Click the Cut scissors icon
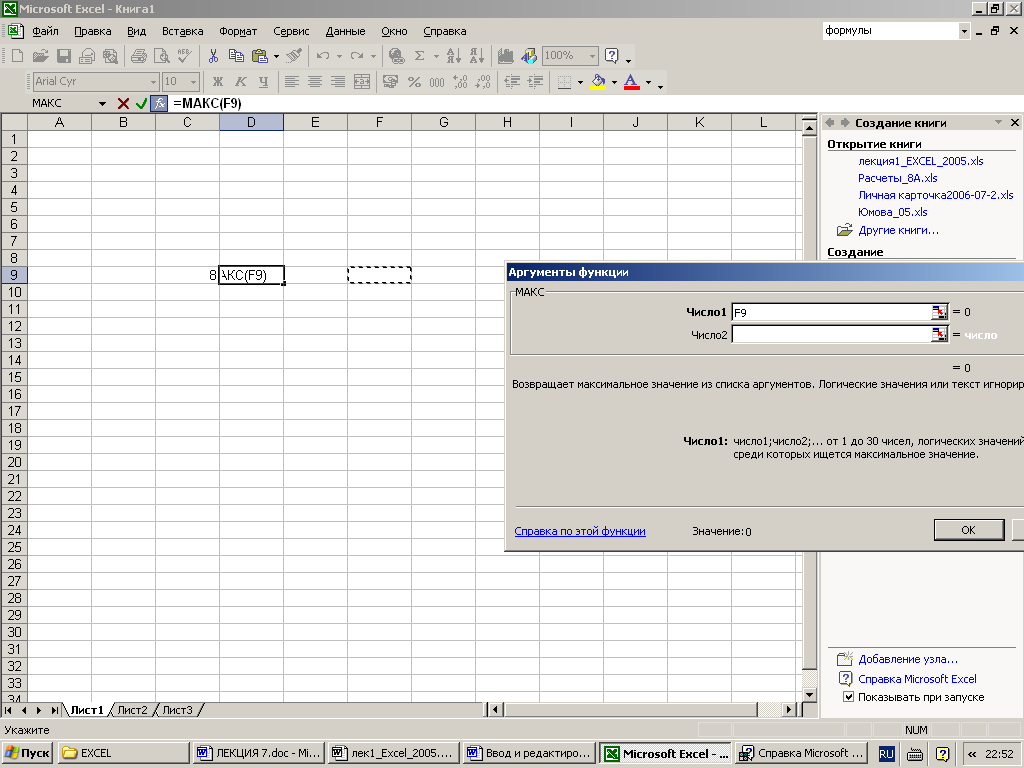The height and width of the screenshot is (768, 1024). pos(213,56)
